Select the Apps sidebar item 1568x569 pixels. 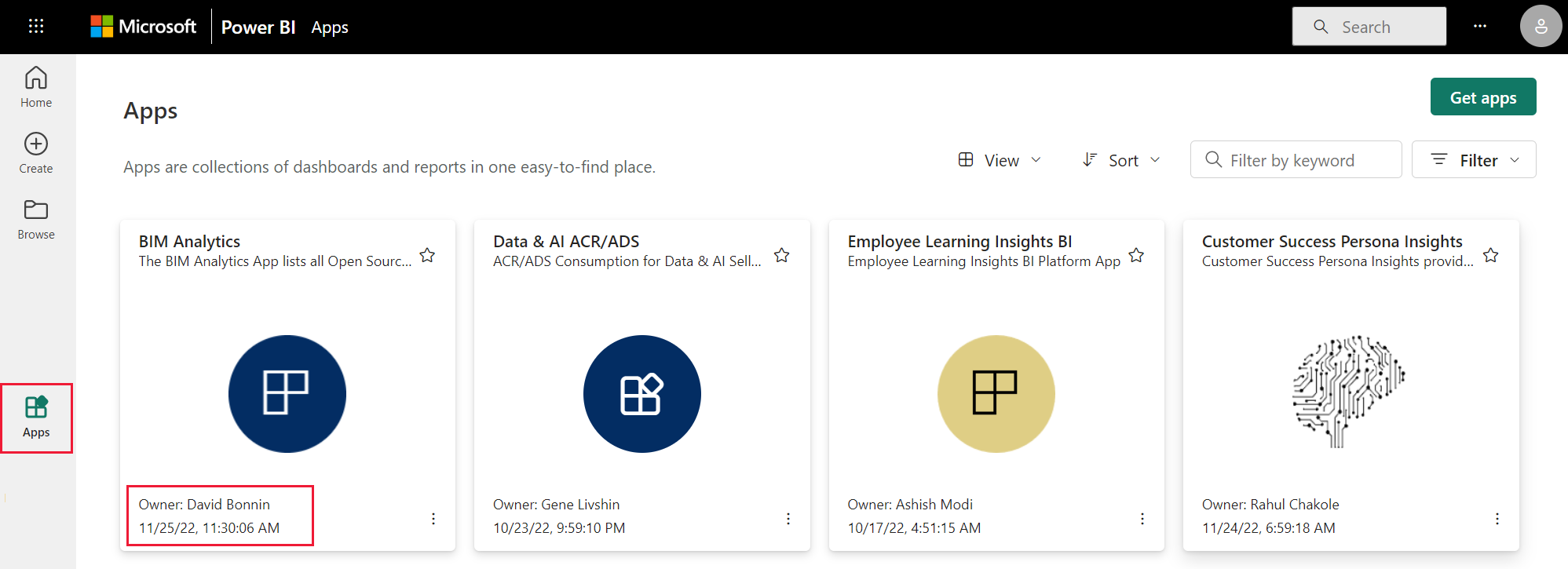point(36,418)
